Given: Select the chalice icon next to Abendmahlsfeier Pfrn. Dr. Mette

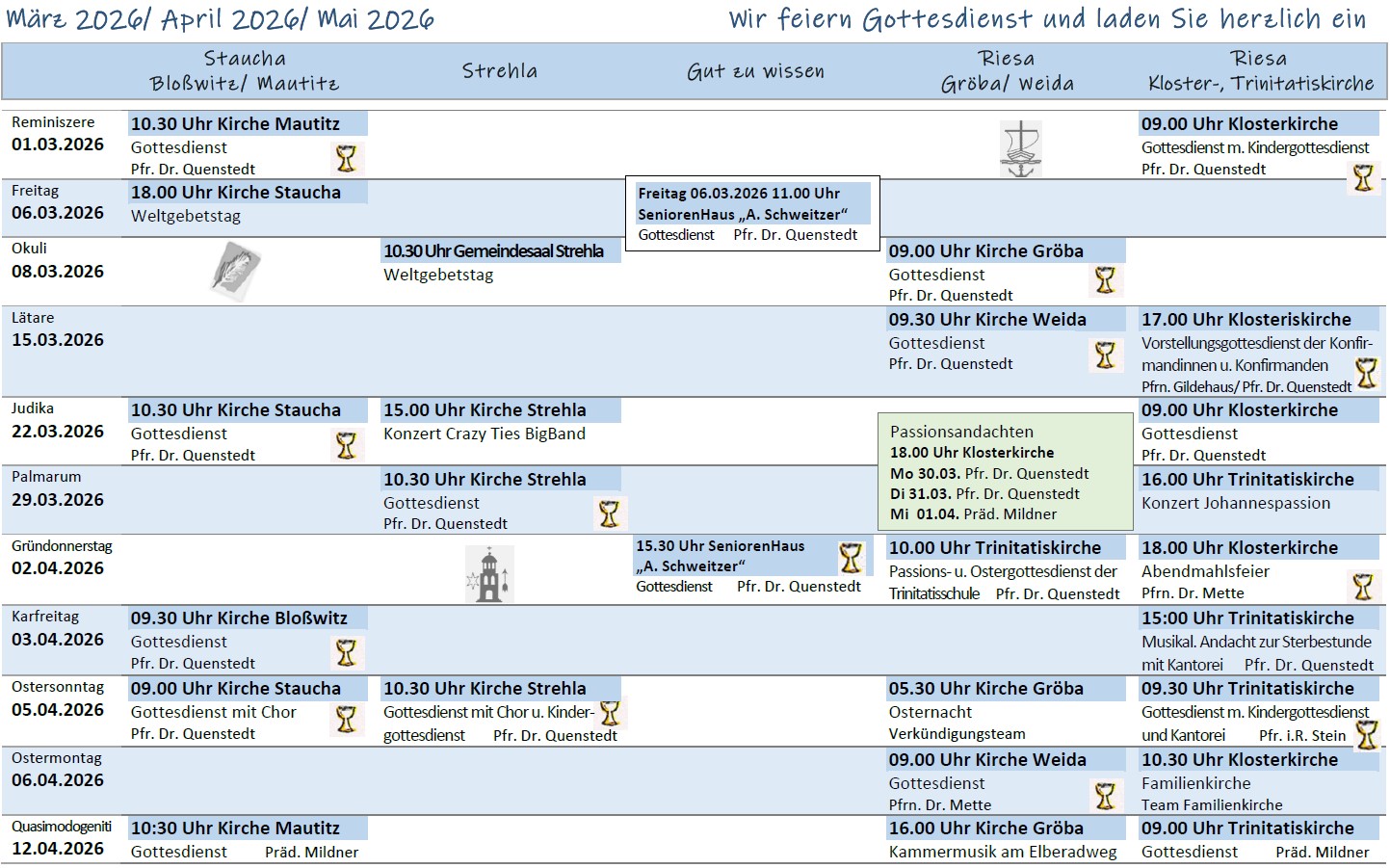Looking at the screenshot, I should (x=1362, y=586).
